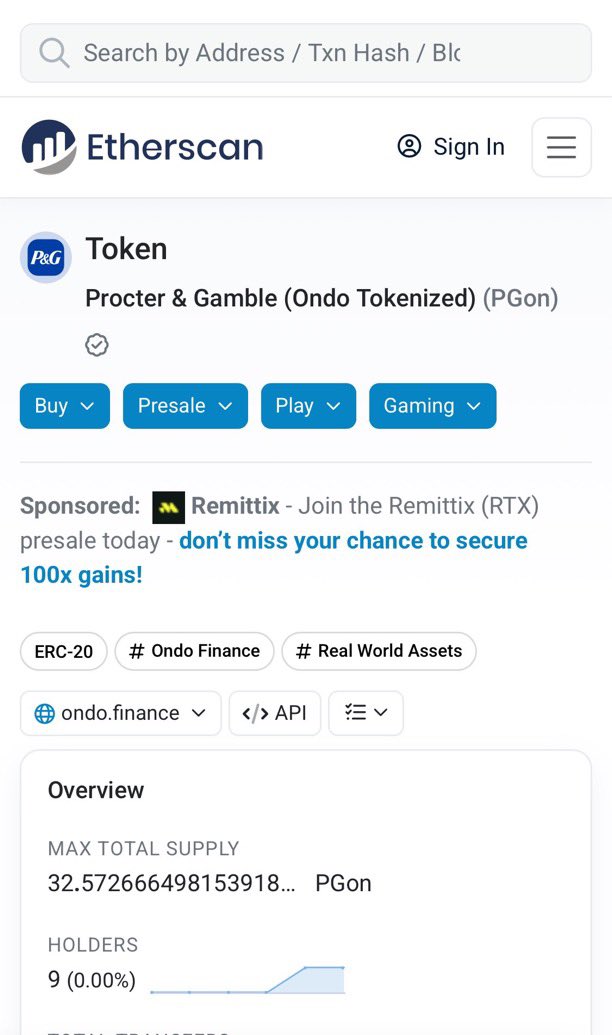Open the Gaming dropdown
The height and width of the screenshot is (1035, 612).
[432, 406]
